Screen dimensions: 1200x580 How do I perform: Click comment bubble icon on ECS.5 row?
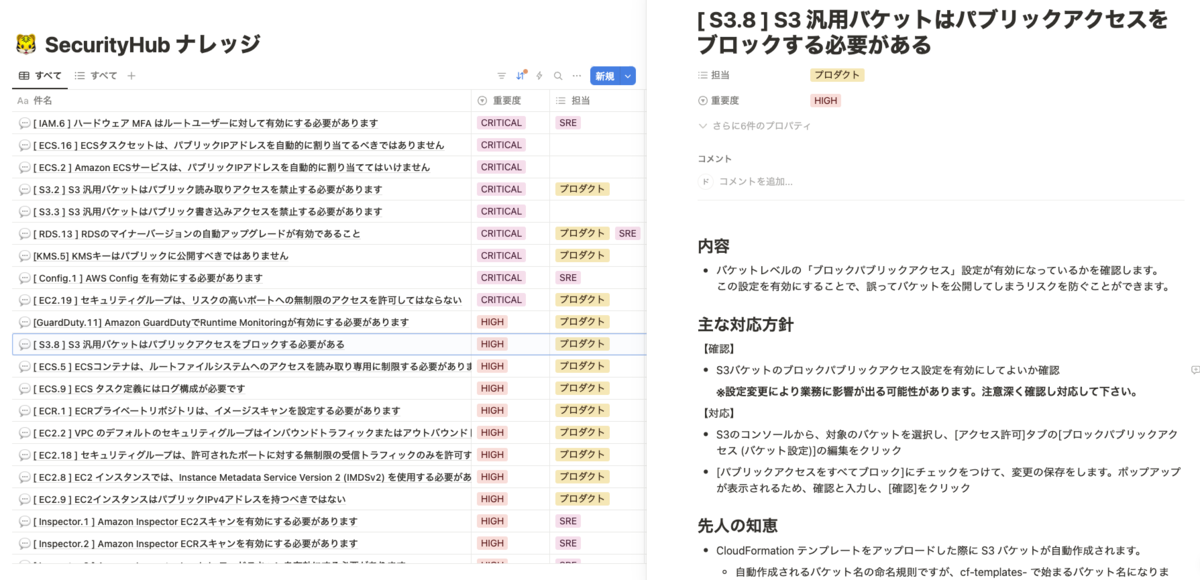(25, 366)
